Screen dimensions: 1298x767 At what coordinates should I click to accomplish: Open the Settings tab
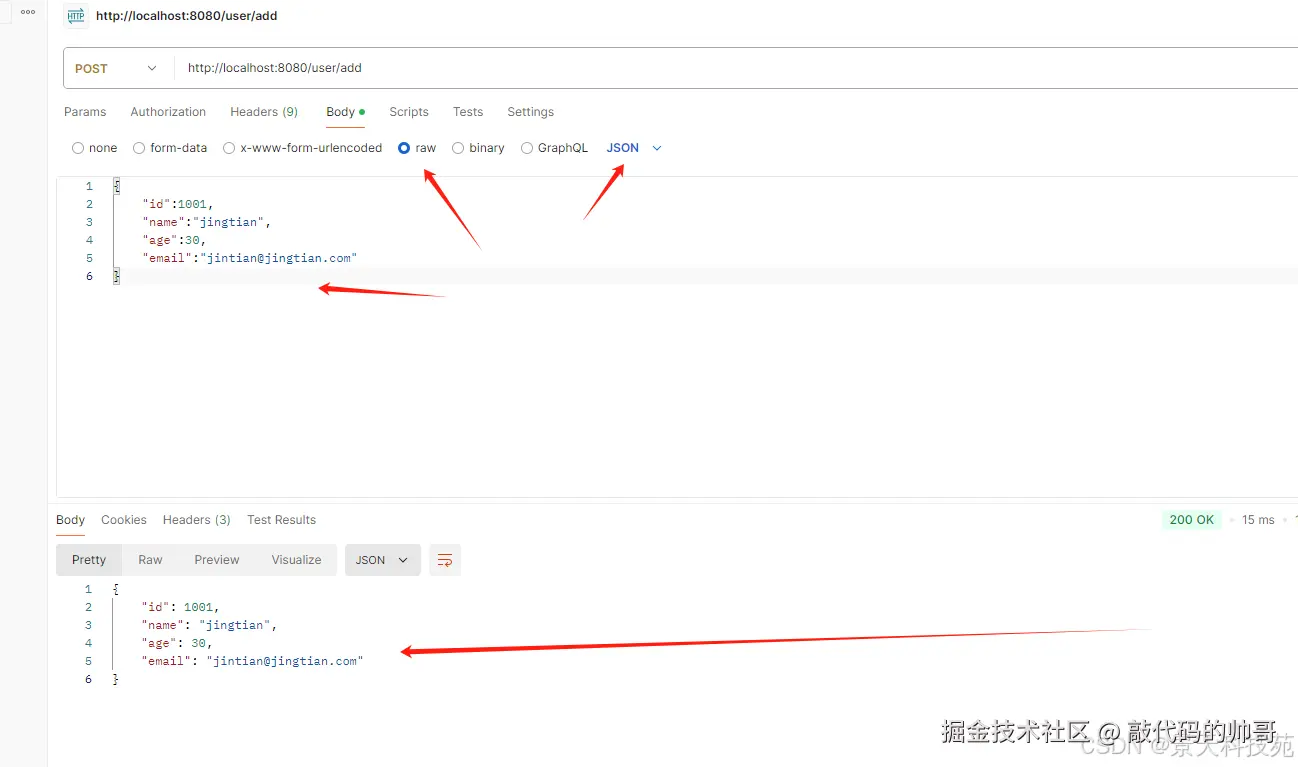[530, 112]
